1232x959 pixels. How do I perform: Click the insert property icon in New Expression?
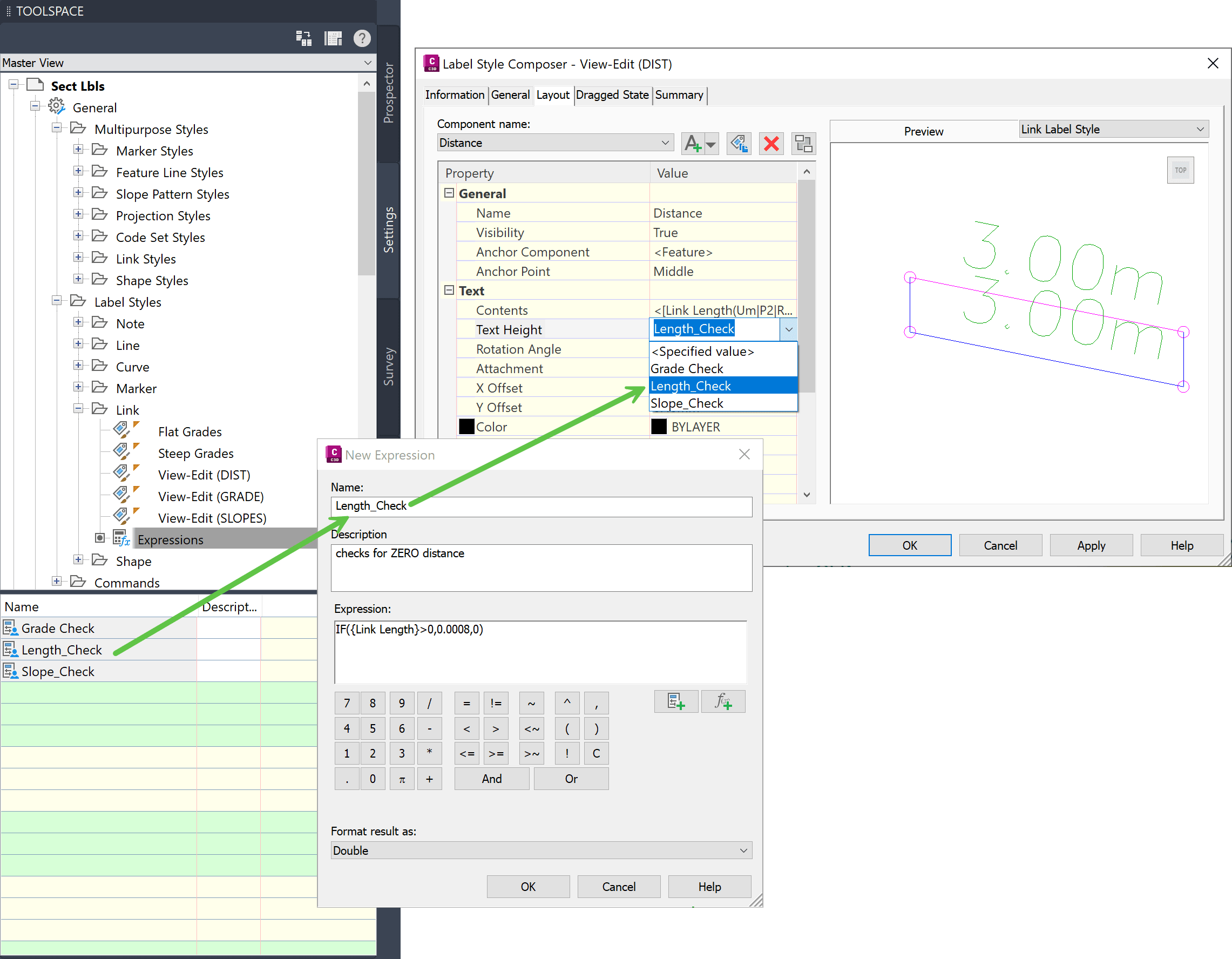[x=675, y=702]
